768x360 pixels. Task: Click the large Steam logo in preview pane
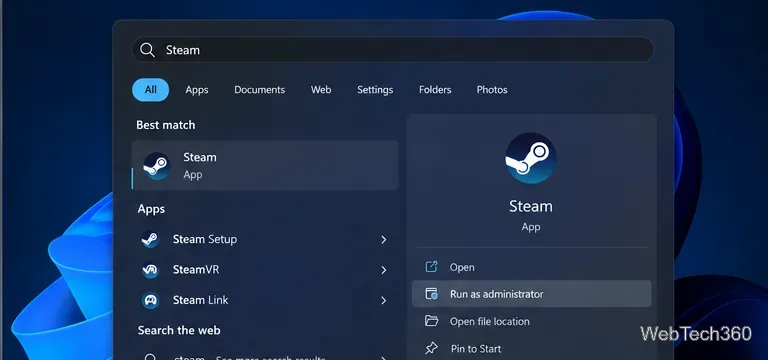coord(530,158)
